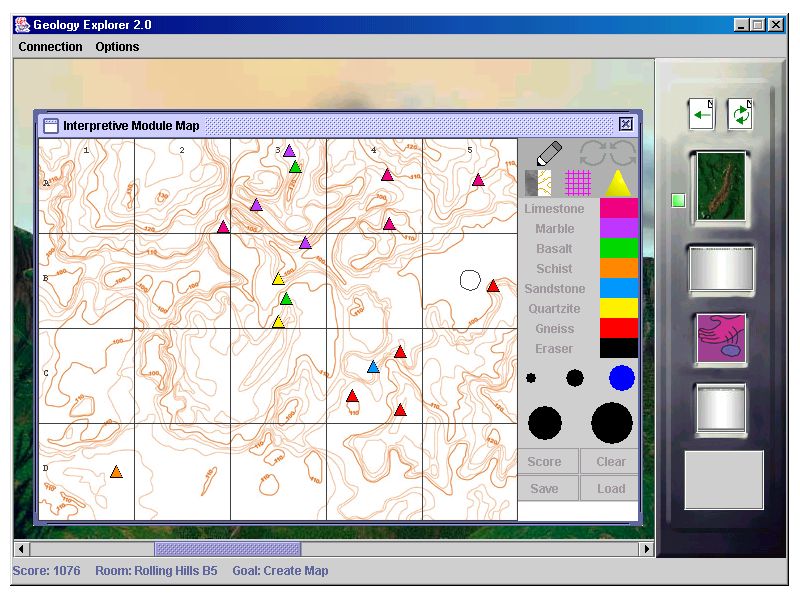
Task: Click the gray double rotating arrows icon
Action: 608,153
